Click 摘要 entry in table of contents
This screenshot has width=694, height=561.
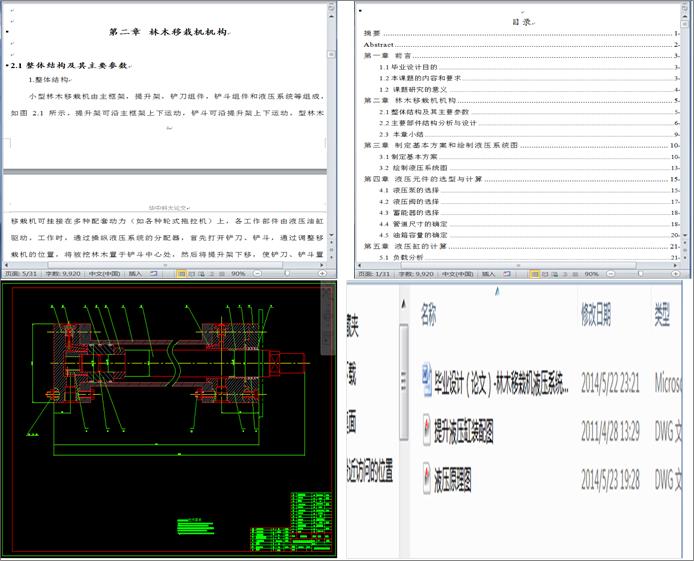pos(521,33)
